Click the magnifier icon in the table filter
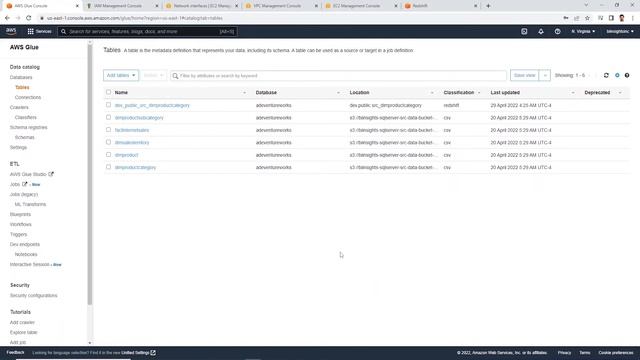 point(176,76)
